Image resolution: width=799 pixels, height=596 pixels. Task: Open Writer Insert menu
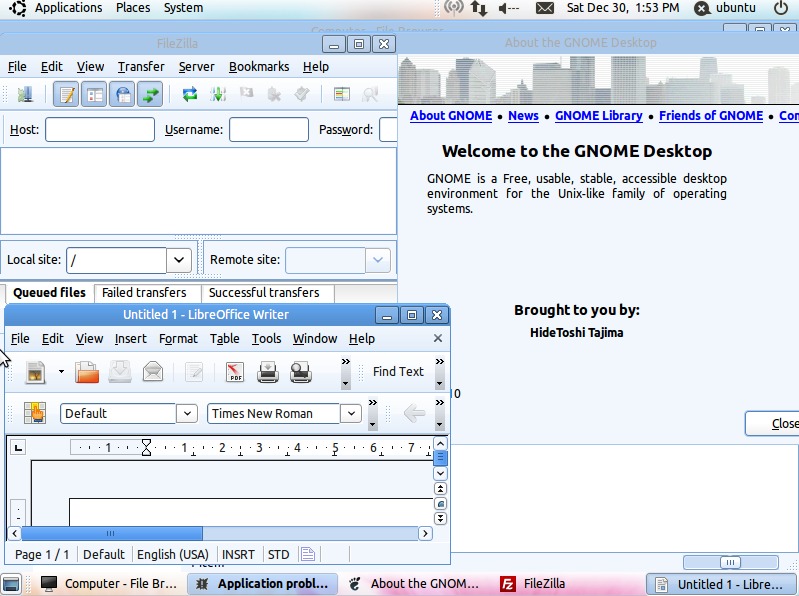tap(130, 339)
